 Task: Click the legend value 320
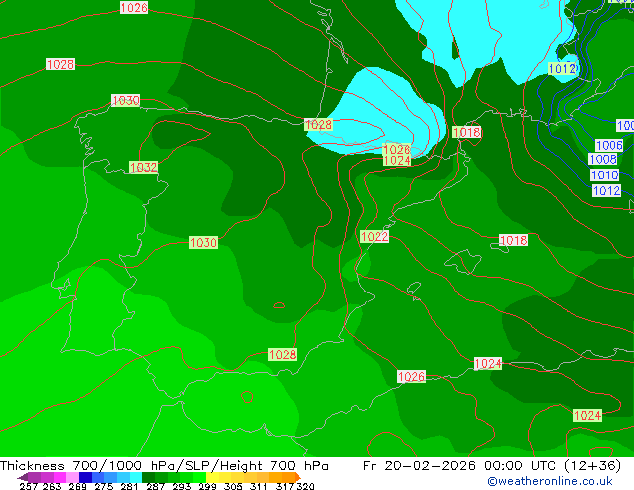306,486
